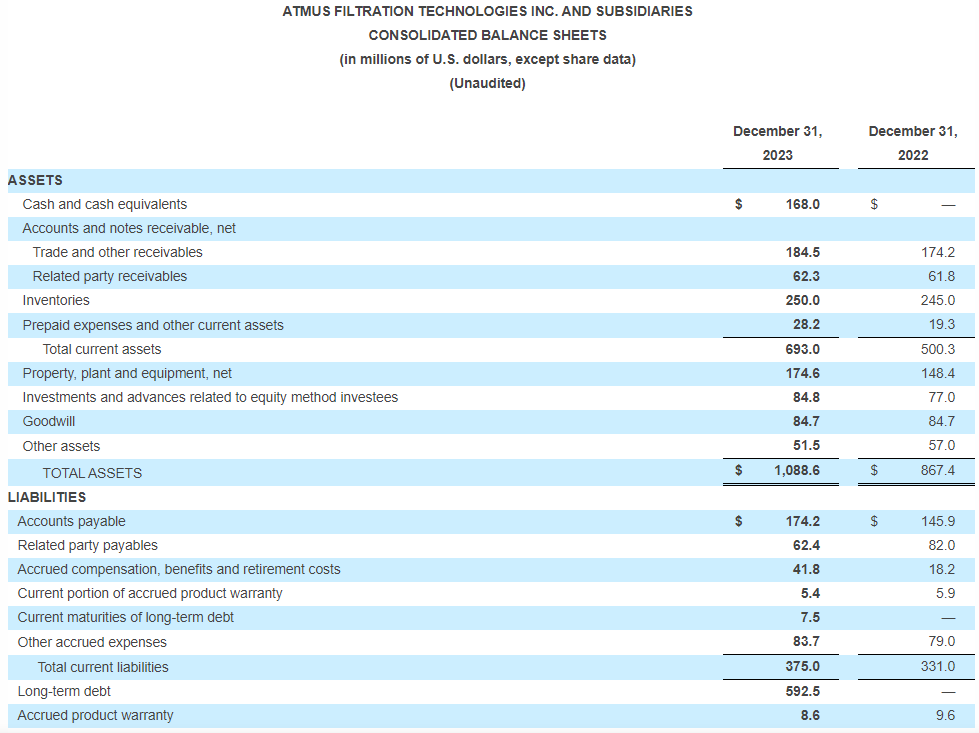The width and height of the screenshot is (979, 733).
Task: Select the value 8.6
Action: click(x=810, y=716)
